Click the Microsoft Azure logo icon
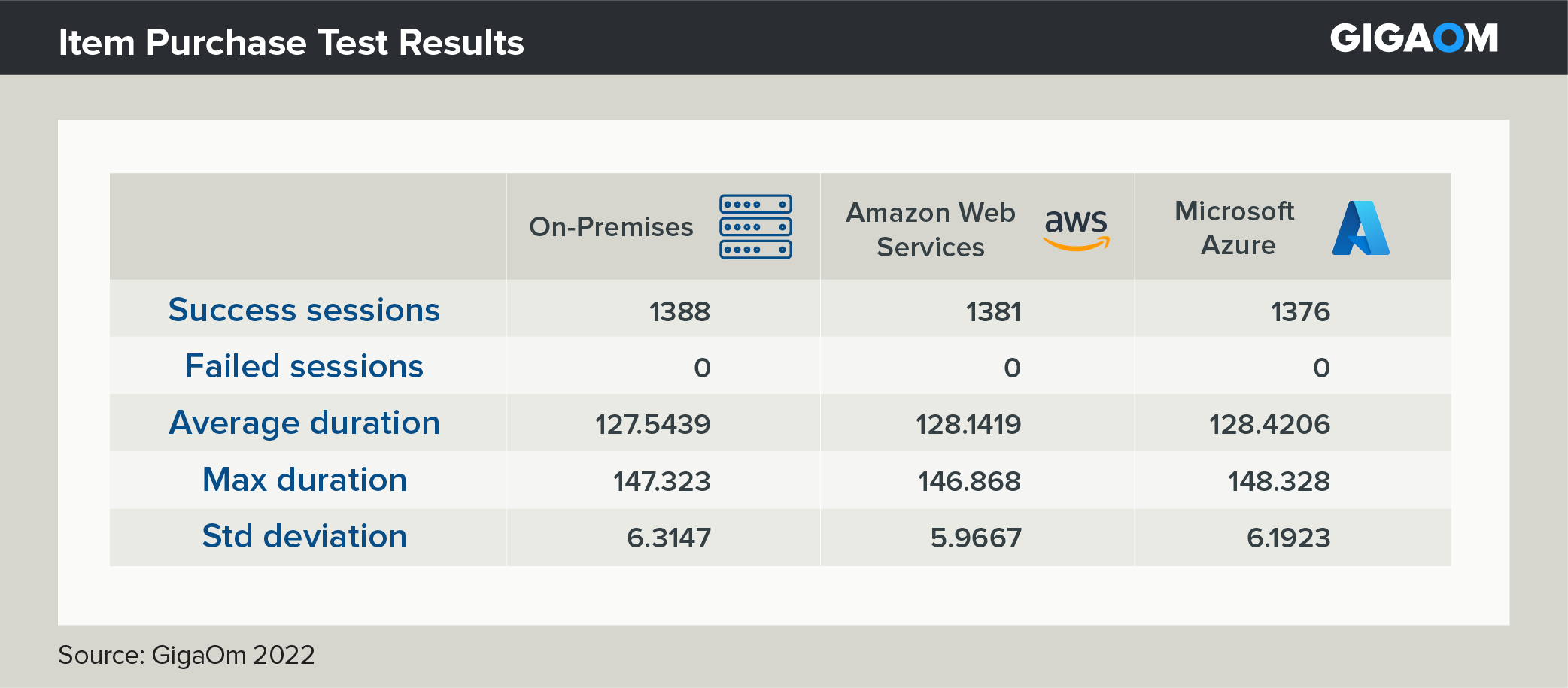This screenshot has height=688, width=1568. click(1360, 228)
